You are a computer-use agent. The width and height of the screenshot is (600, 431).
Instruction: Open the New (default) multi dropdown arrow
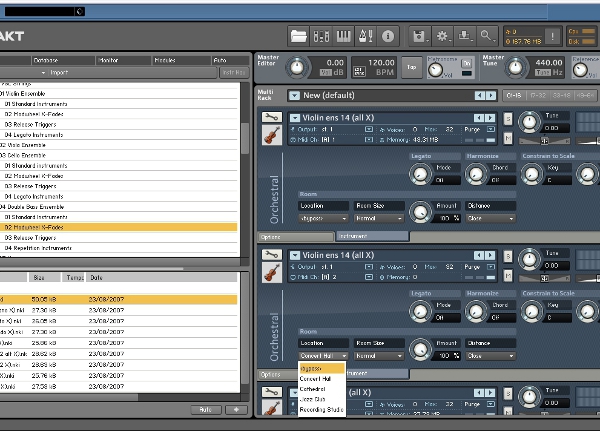294,95
